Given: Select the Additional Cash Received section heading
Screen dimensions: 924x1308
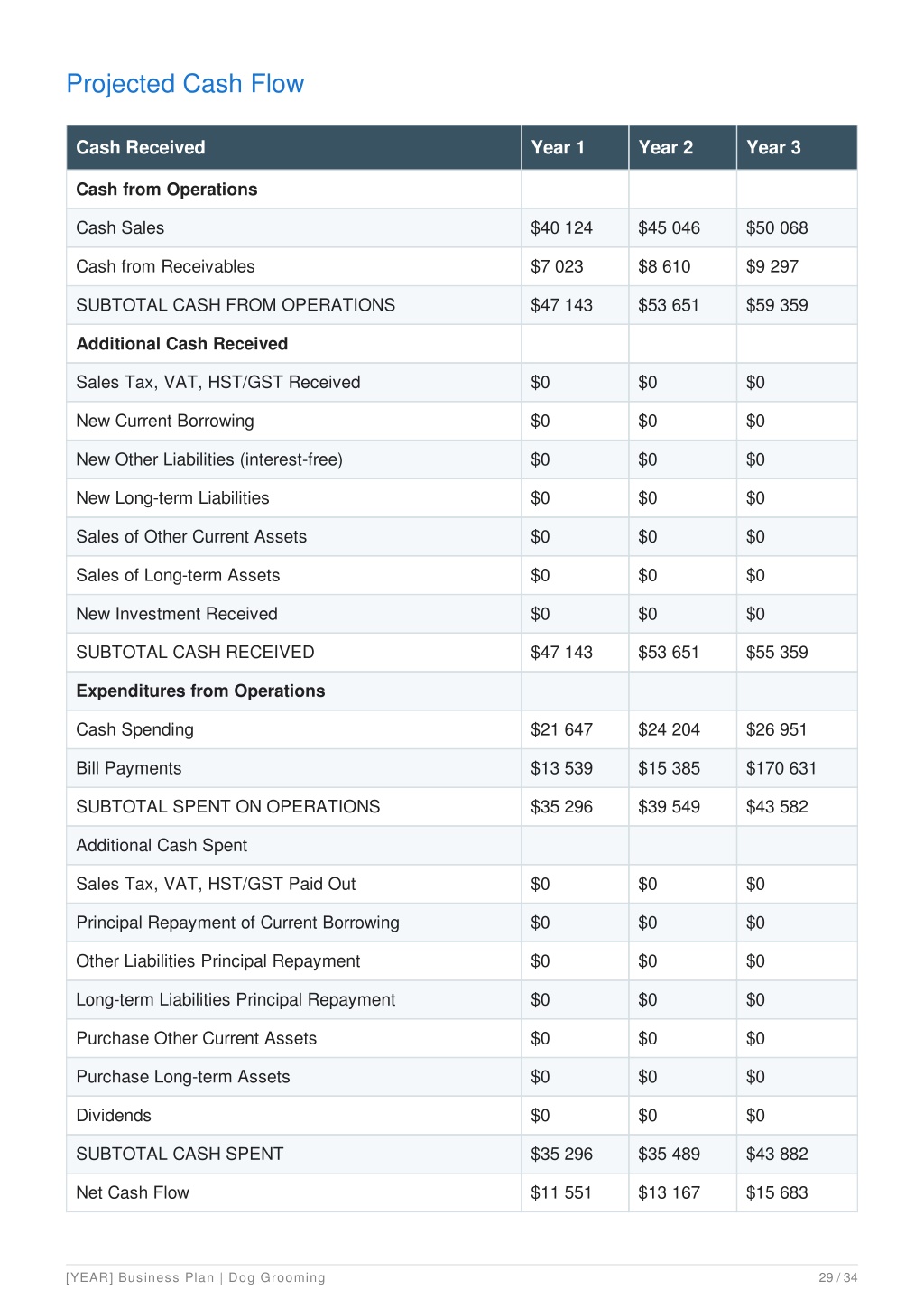Looking at the screenshot, I should (182, 344).
